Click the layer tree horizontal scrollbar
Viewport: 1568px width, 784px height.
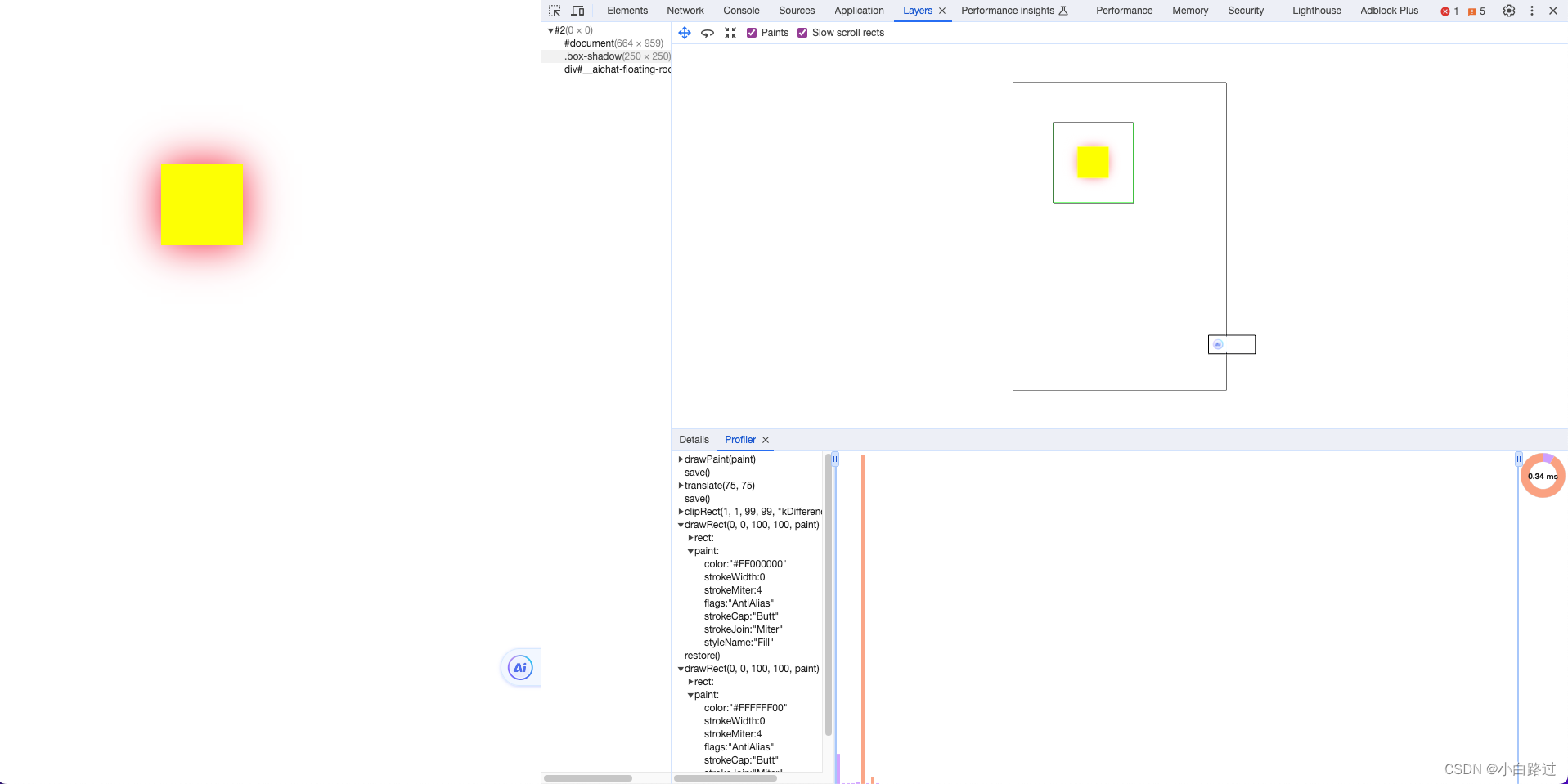pyautogui.click(x=588, y=778)
